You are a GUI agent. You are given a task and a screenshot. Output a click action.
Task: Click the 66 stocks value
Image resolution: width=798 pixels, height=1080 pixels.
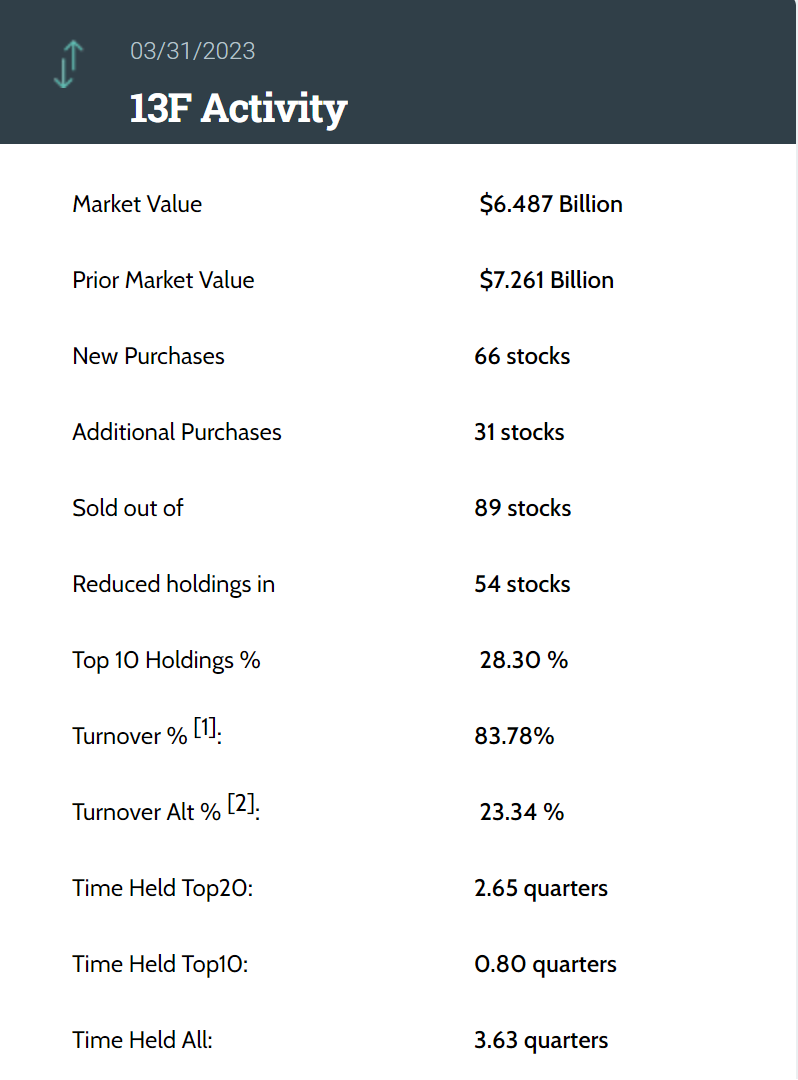point(522,356)
